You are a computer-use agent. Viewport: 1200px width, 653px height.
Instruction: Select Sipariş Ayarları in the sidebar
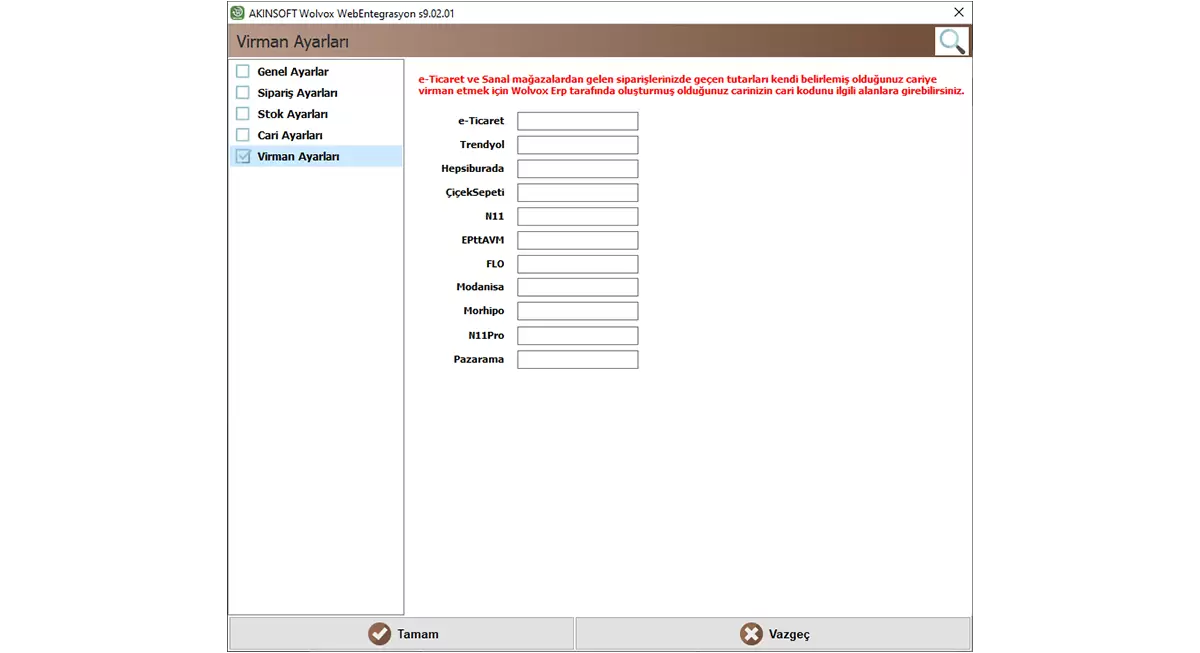pos(297,93)
